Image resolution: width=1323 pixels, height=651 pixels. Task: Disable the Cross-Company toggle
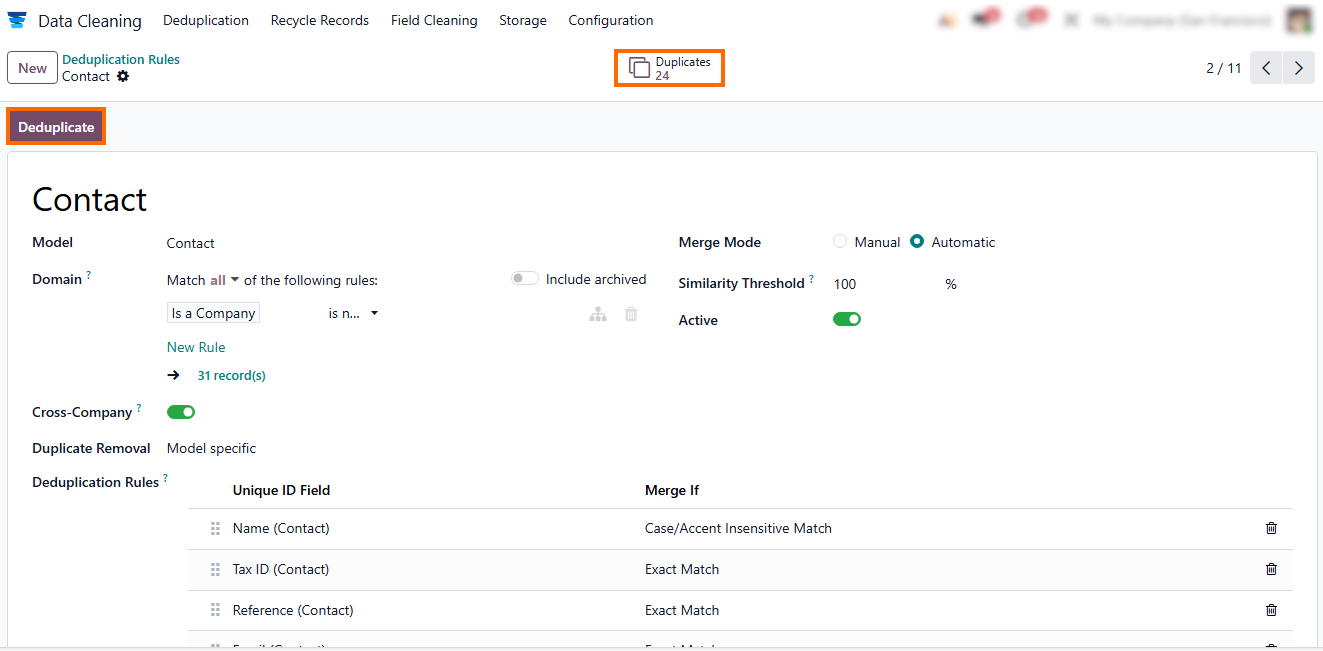tap(181, 412)
